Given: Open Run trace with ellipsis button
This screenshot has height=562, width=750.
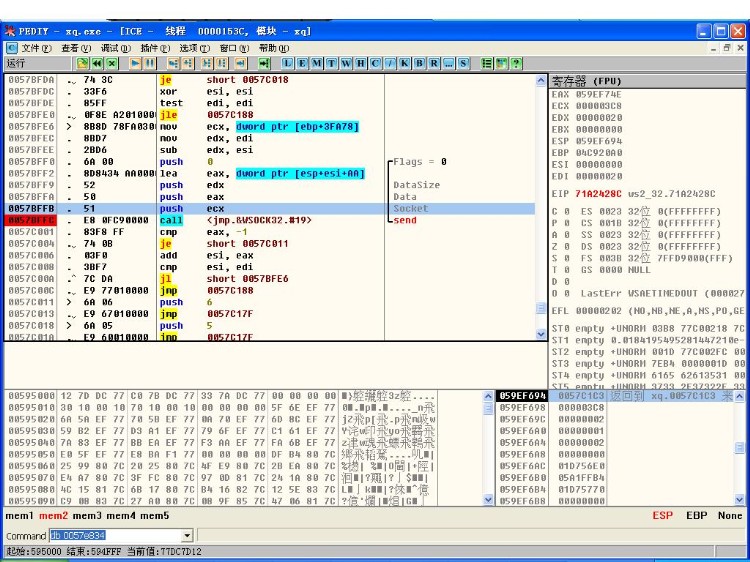Looking at the screenshot, I should tap(449, 63).
